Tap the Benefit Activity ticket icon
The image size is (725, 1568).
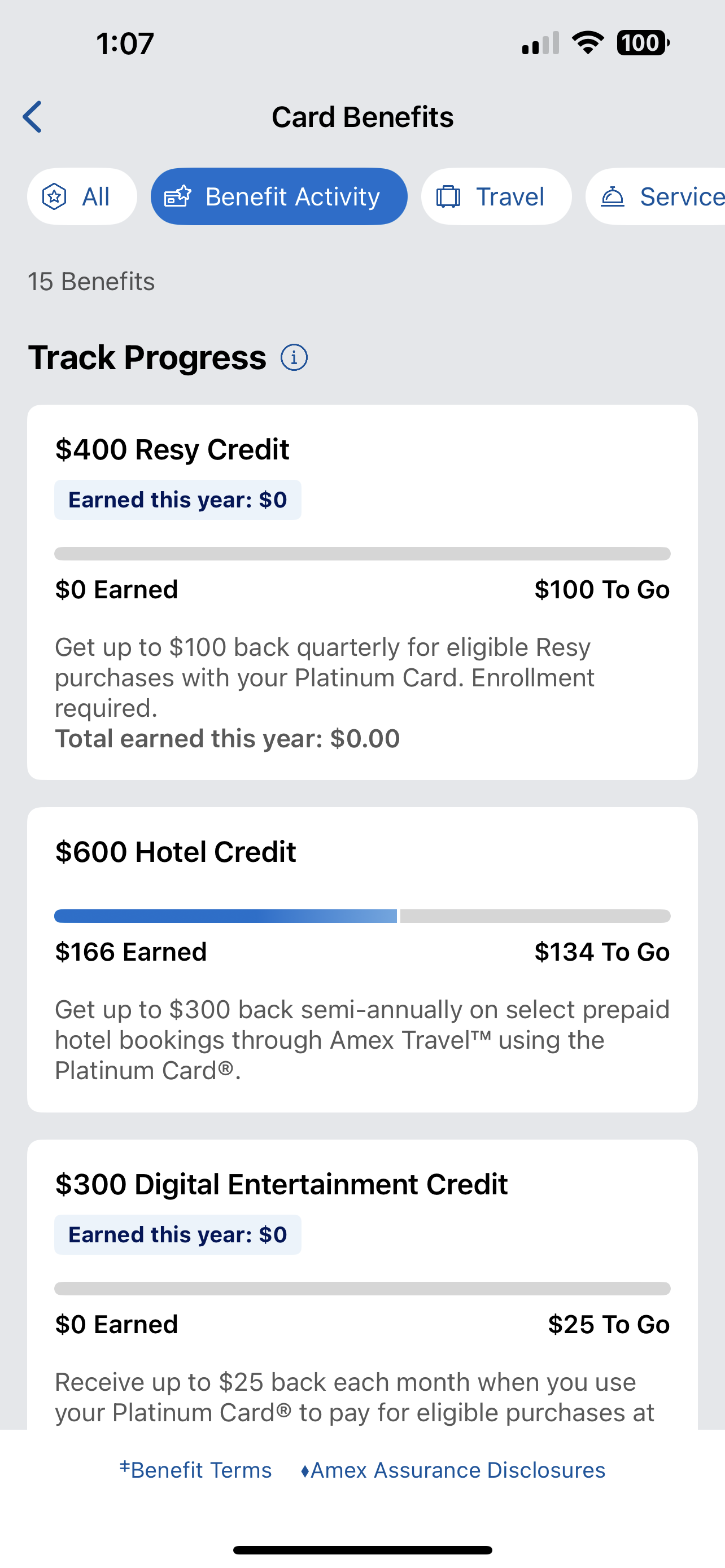tap(178, 196)
